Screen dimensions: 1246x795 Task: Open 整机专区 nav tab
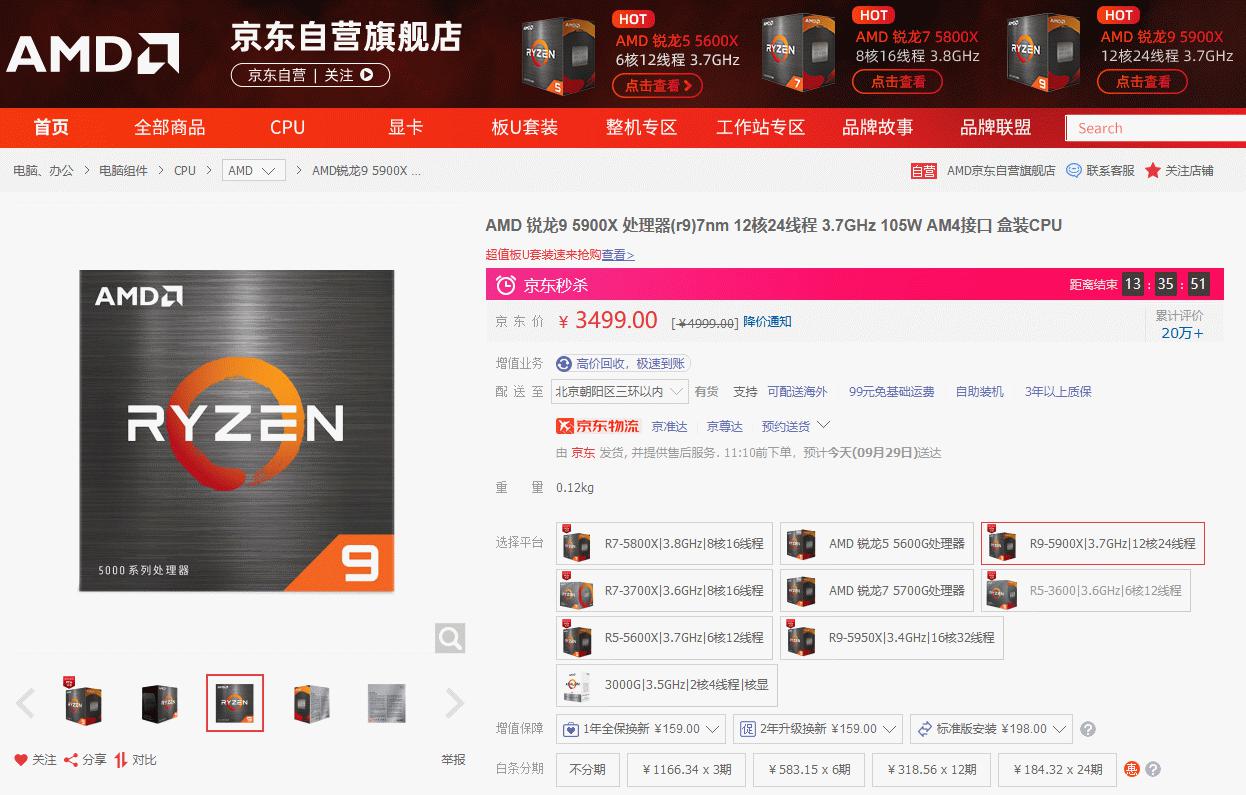641,127
